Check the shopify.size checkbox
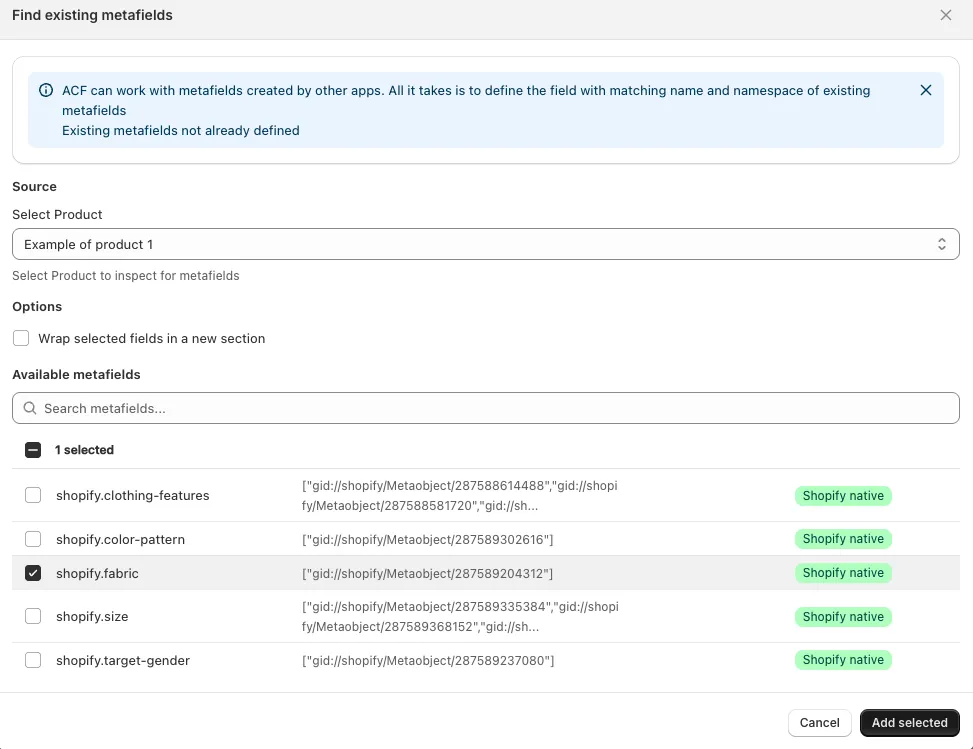Screen dimensions: 973x749 point(33,616)
